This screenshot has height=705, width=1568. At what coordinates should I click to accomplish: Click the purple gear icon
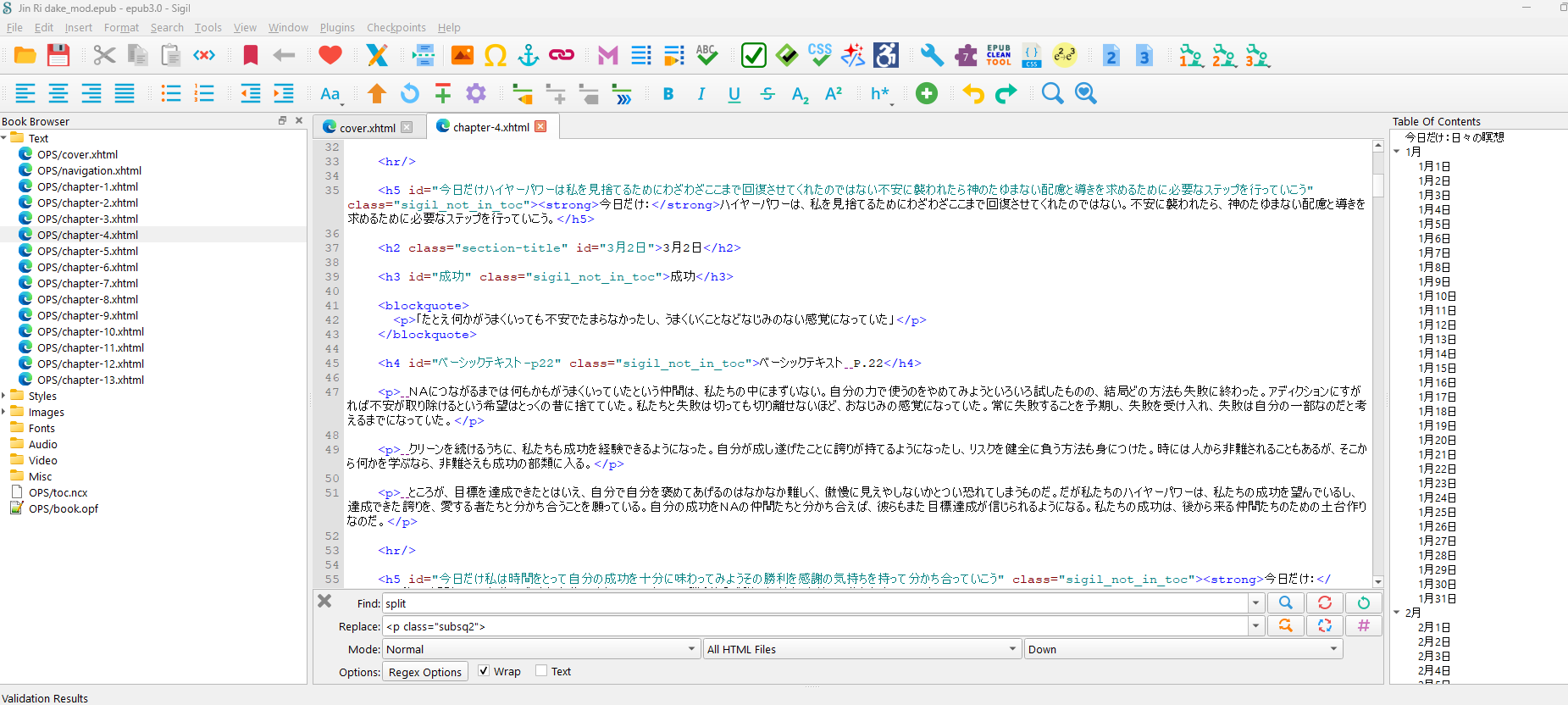click(476, 93)
